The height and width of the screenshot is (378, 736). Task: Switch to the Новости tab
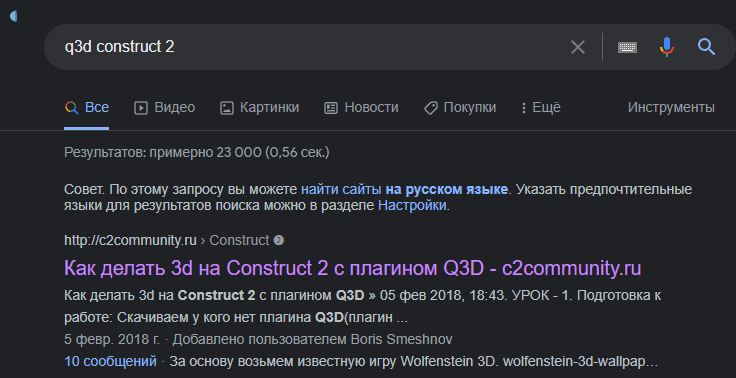pos(361,108)
